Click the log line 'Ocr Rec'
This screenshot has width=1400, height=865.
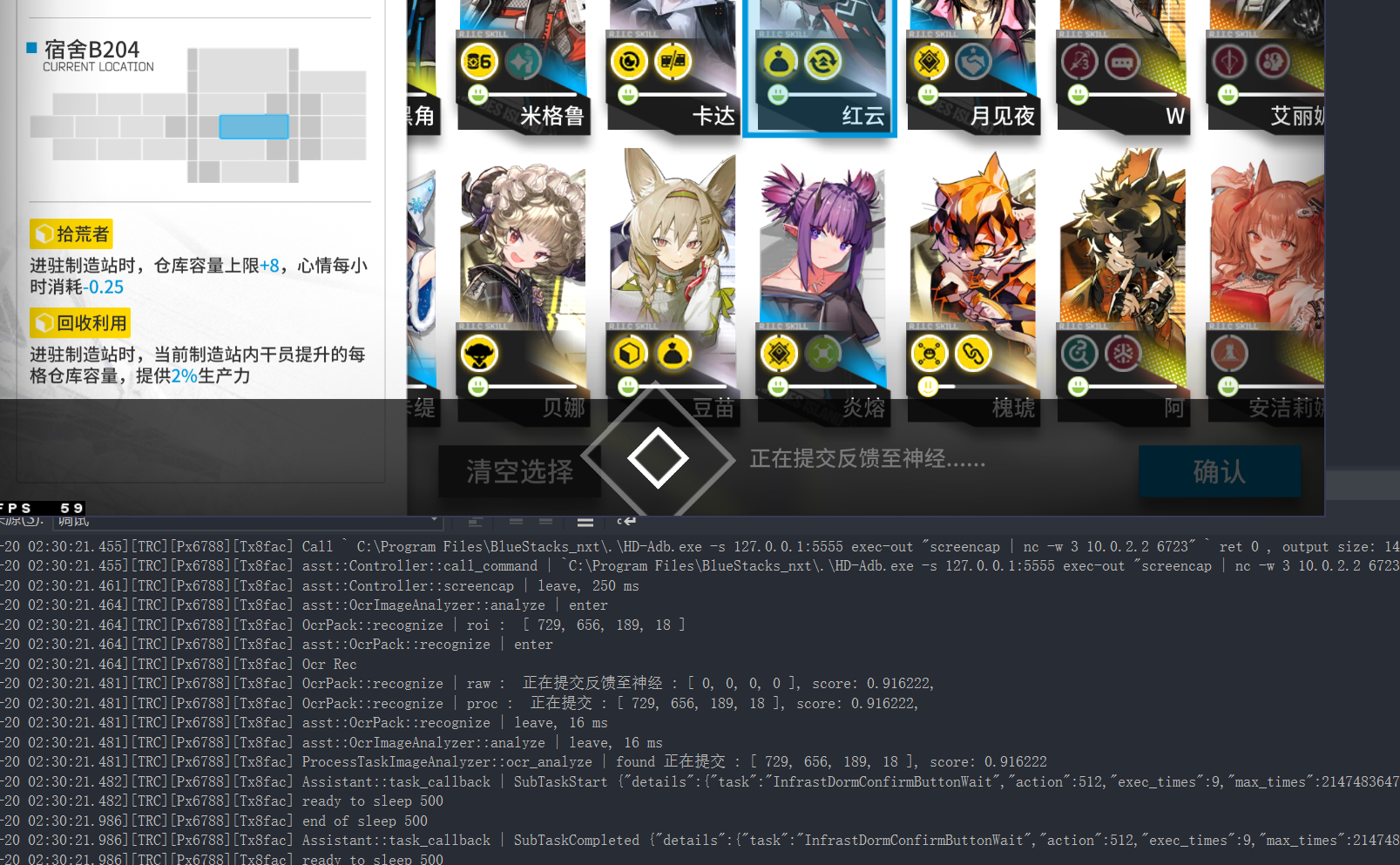(x=329, y=664)
